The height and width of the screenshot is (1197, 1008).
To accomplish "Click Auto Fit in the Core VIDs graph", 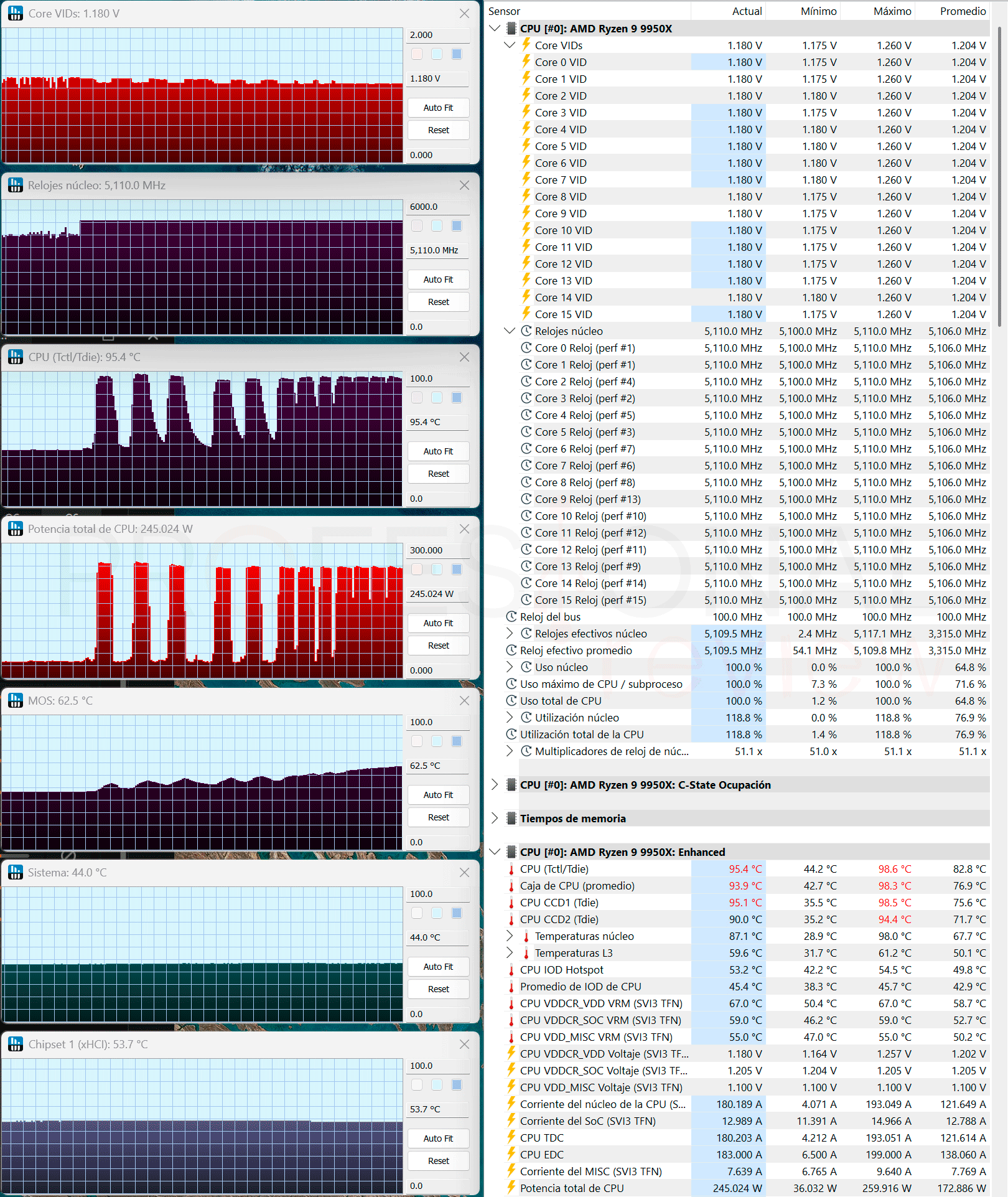I will (438, 108).
